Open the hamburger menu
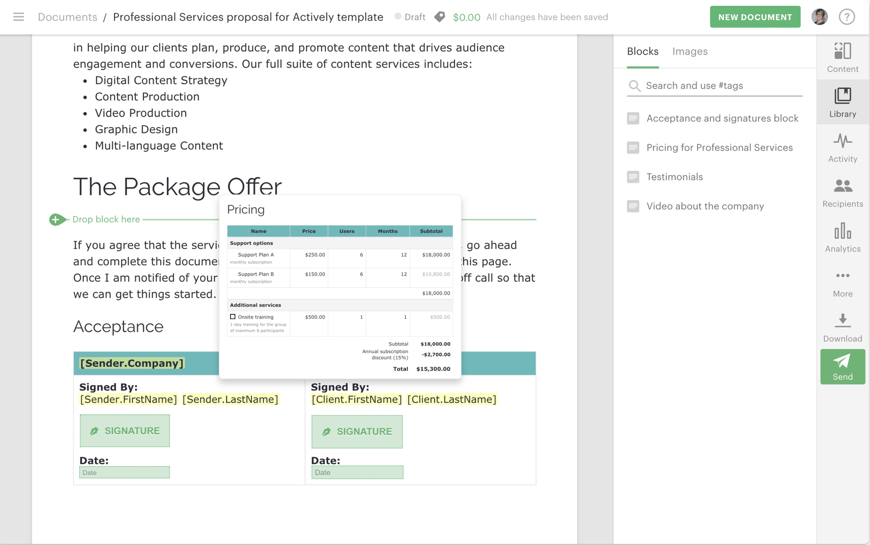Viewport: 870px width, 545px height. [x=18, y=17]
